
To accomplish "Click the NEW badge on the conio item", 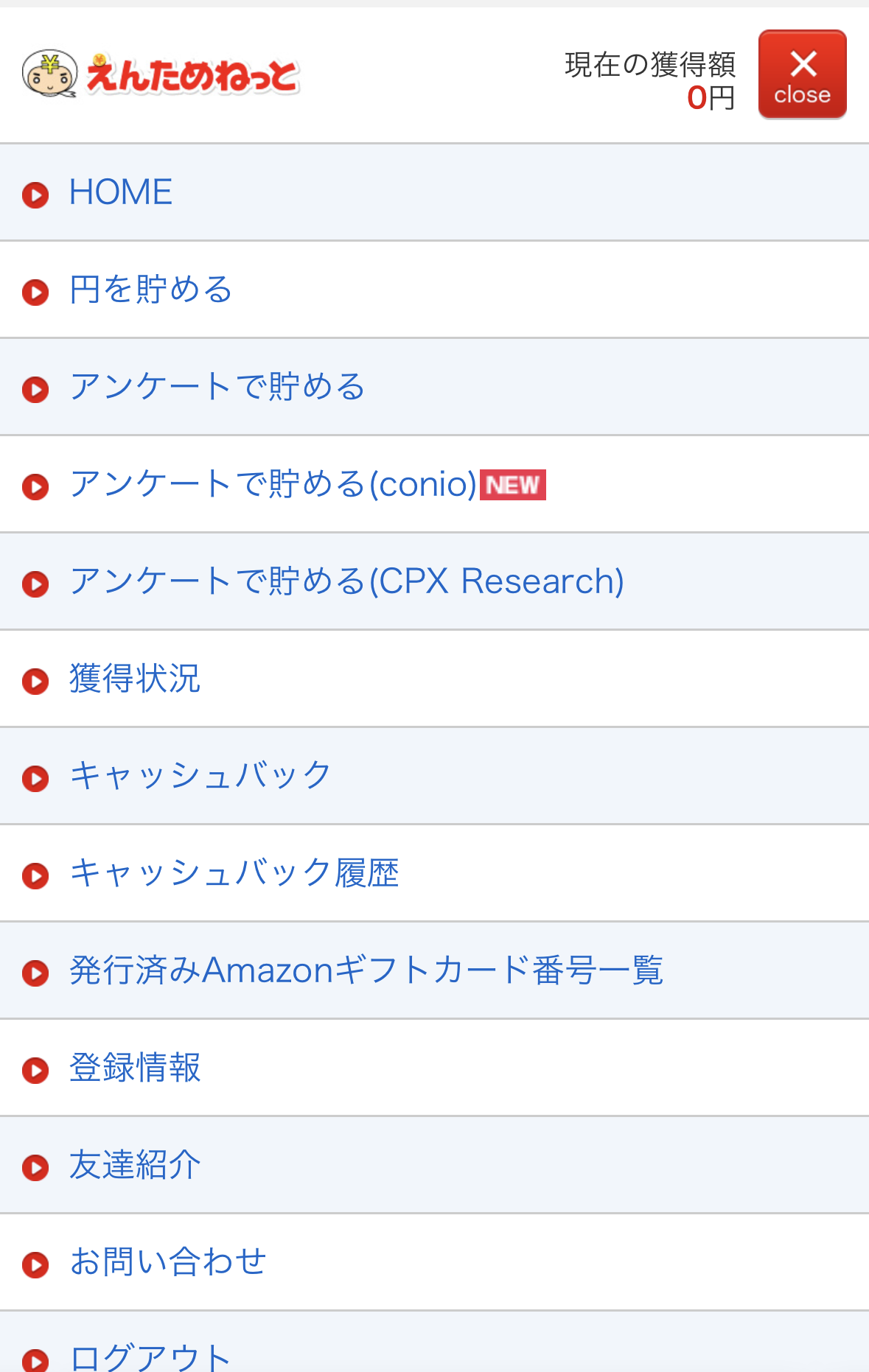I will (x=513, y=485).
